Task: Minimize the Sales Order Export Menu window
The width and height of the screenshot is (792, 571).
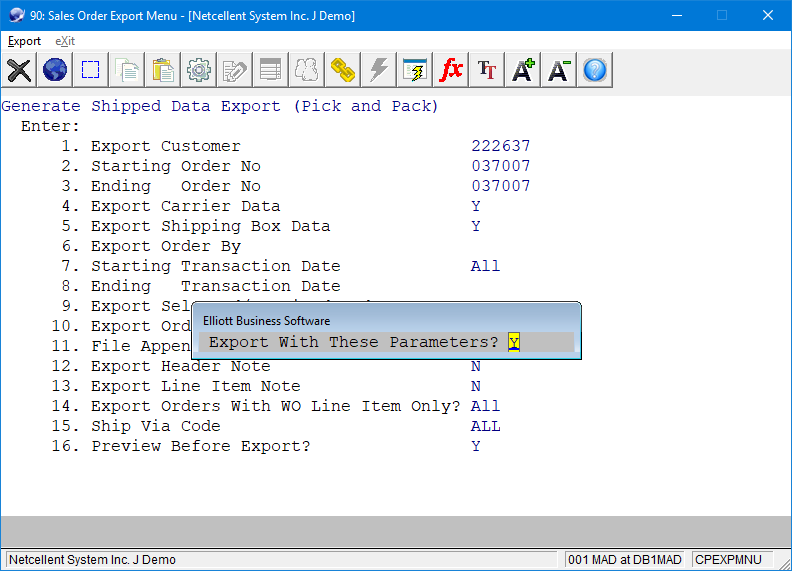Action: [x=677, y=15]
